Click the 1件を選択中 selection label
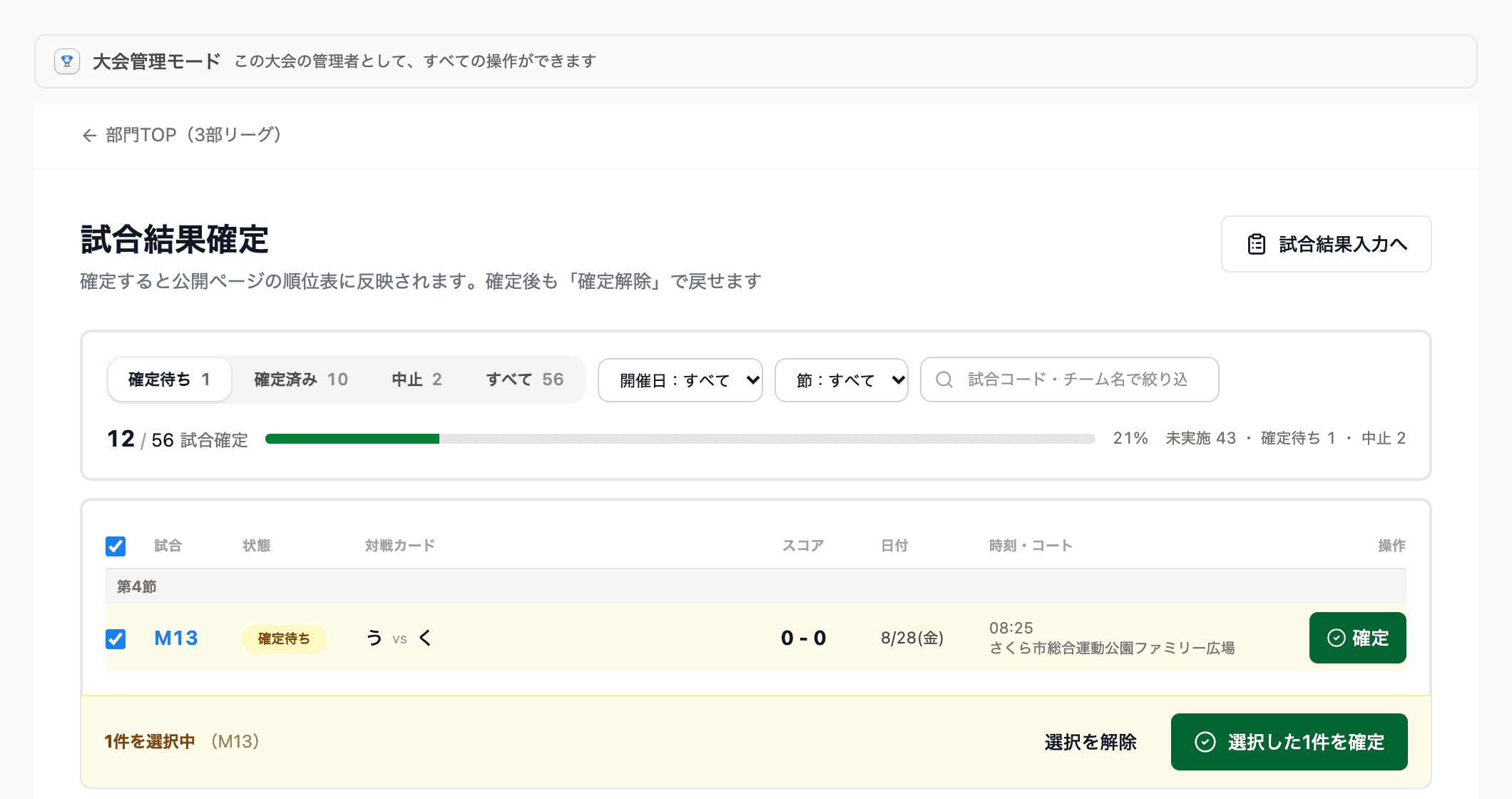Image resolution: width=1512 pixels, height=799 pixels. [150, 742]
